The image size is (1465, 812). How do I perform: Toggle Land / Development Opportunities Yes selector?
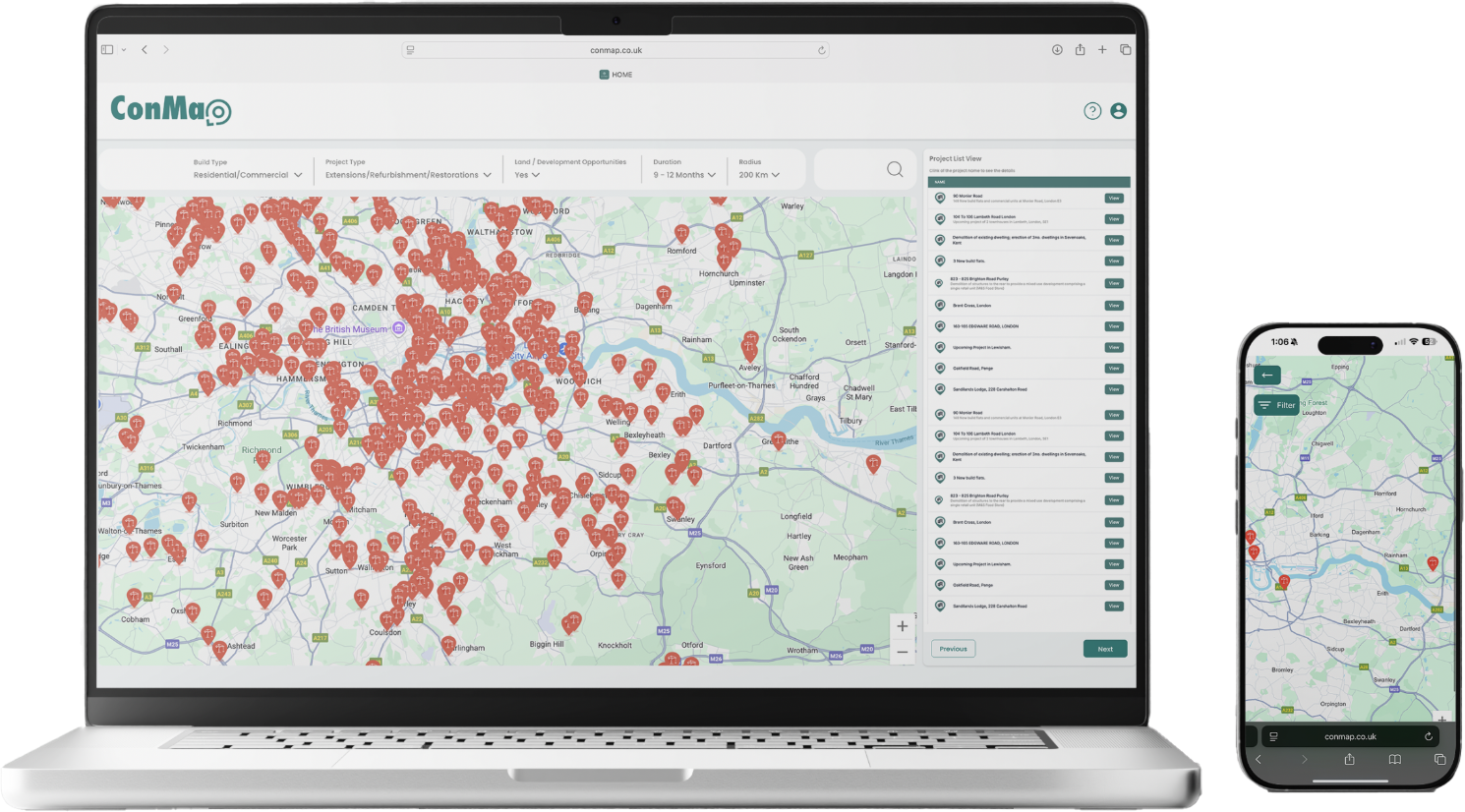click(x=527, y=175)
